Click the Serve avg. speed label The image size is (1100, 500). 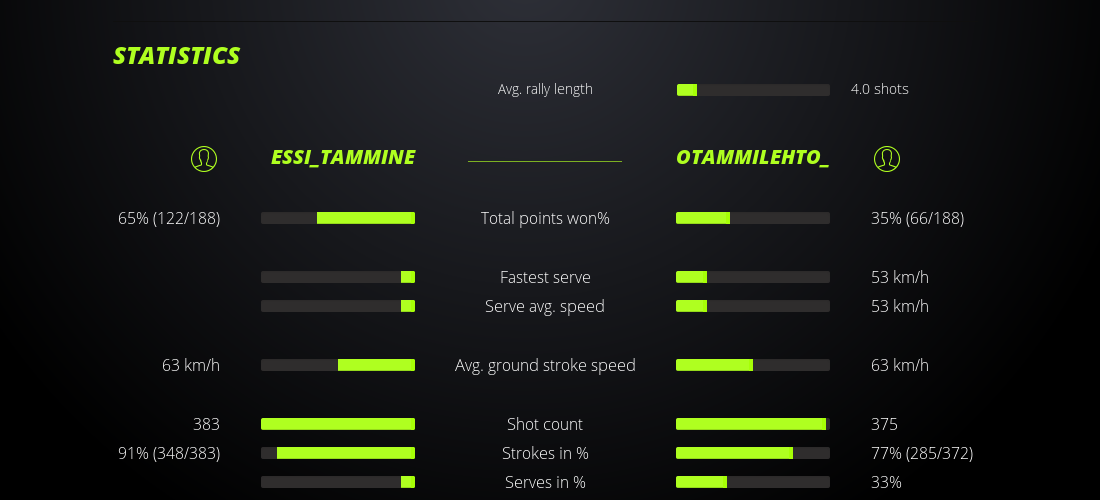(x=545, y=306)
